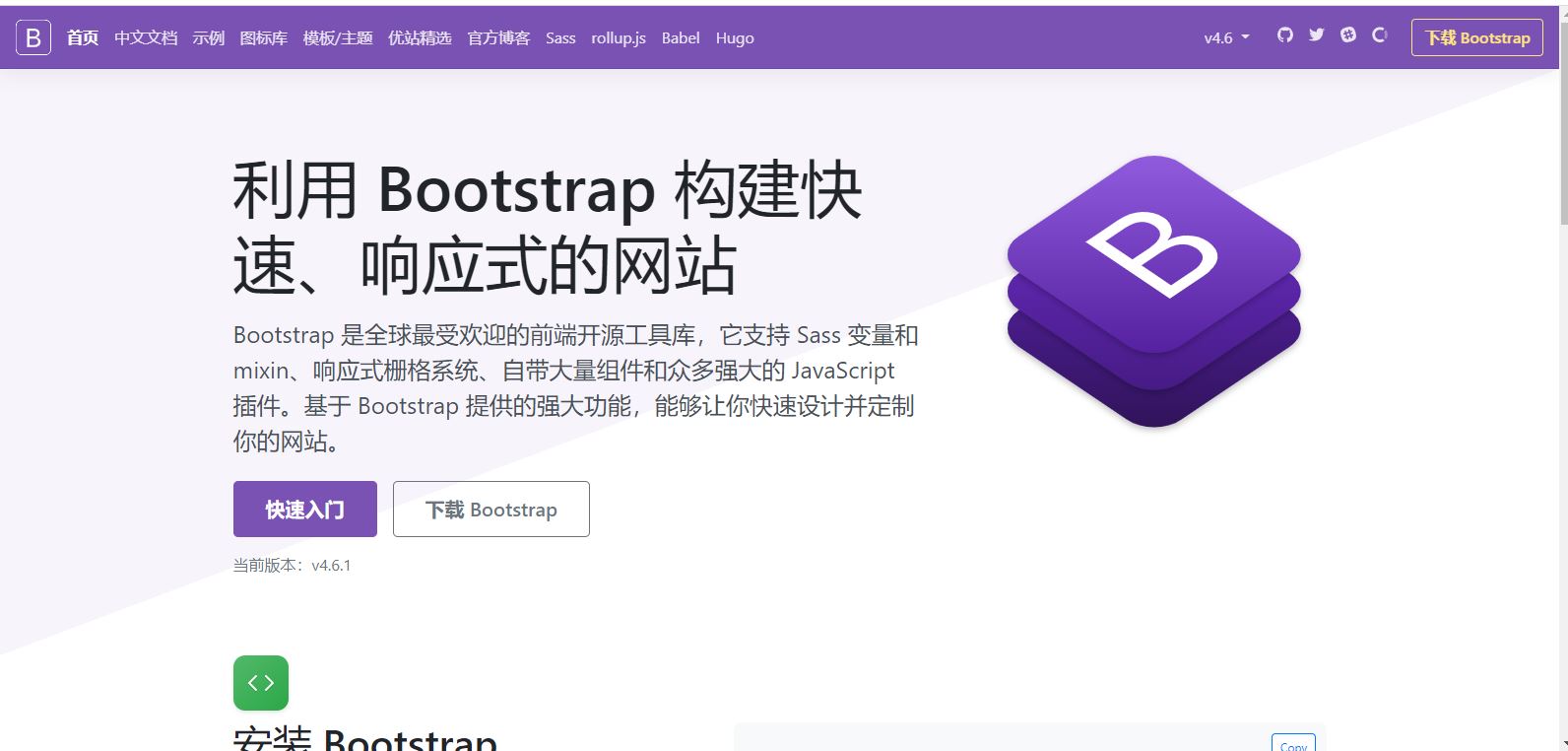1568x751 pixels.
Task: Open the GitHub icon link
Action: (x=1284, y=34)
